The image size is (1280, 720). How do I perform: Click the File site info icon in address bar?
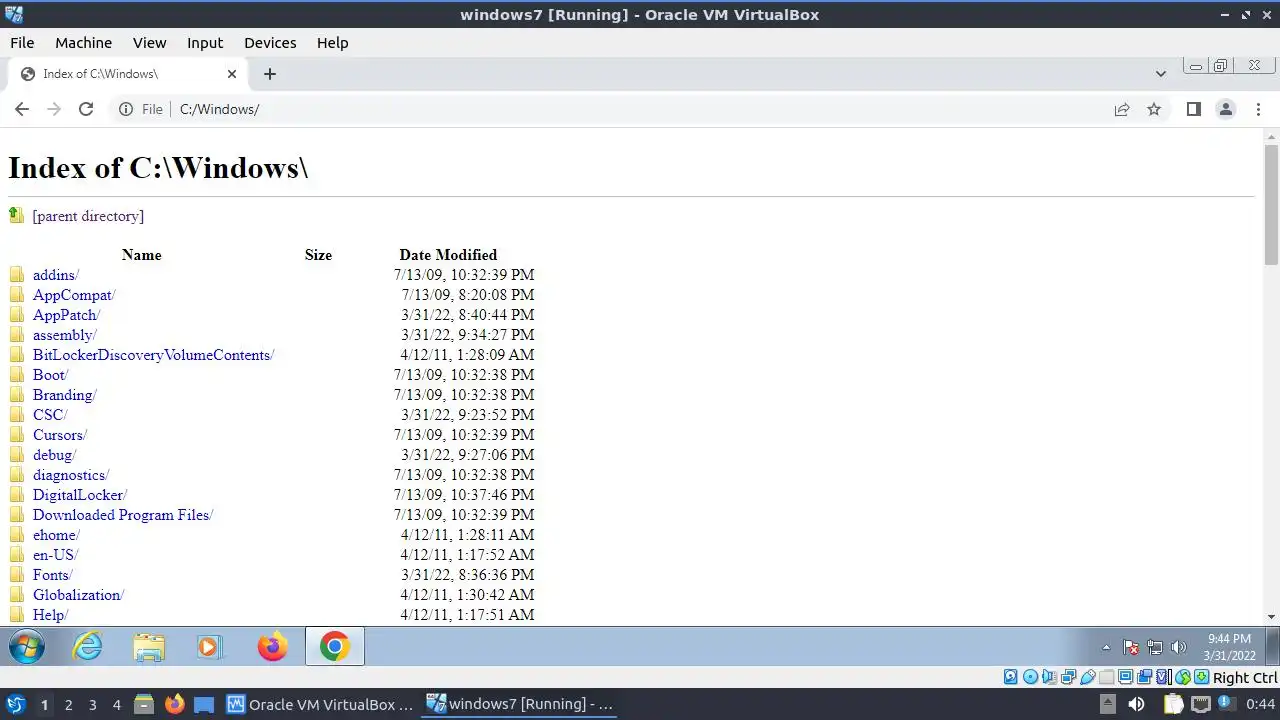coord(126,109)
